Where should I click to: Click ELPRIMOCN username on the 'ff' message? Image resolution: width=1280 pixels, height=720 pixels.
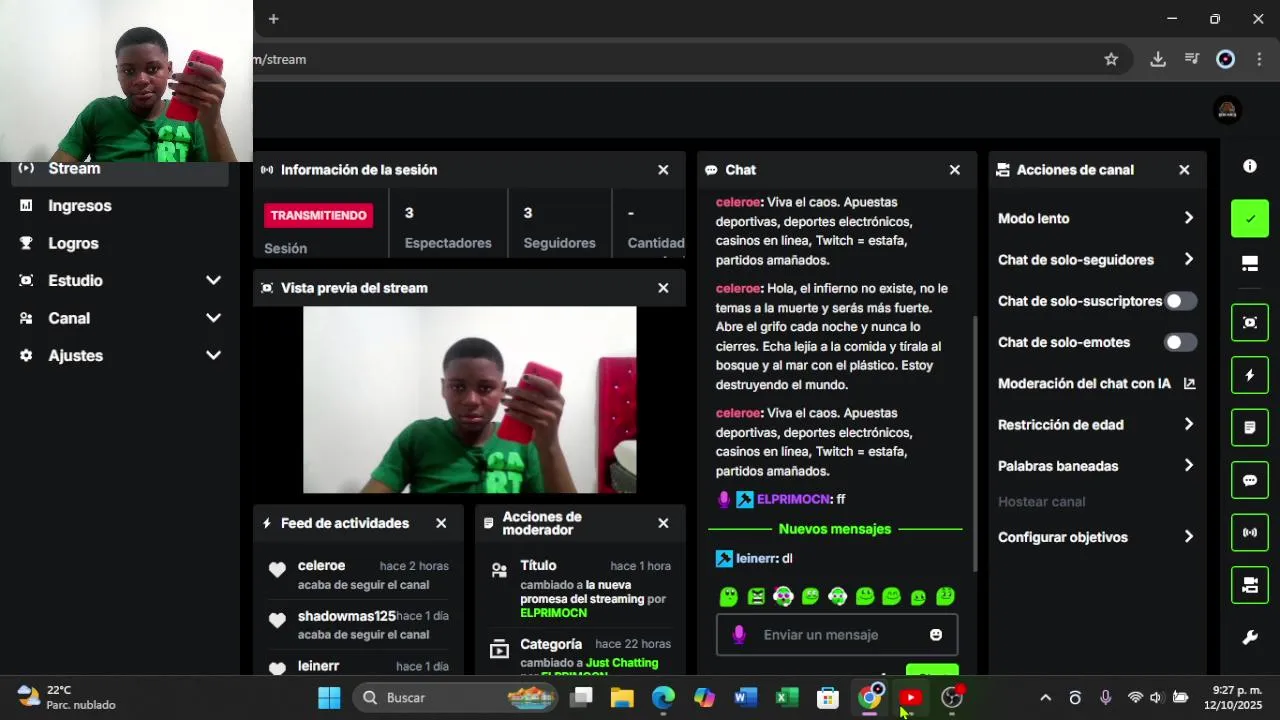(x=794, y=499)
